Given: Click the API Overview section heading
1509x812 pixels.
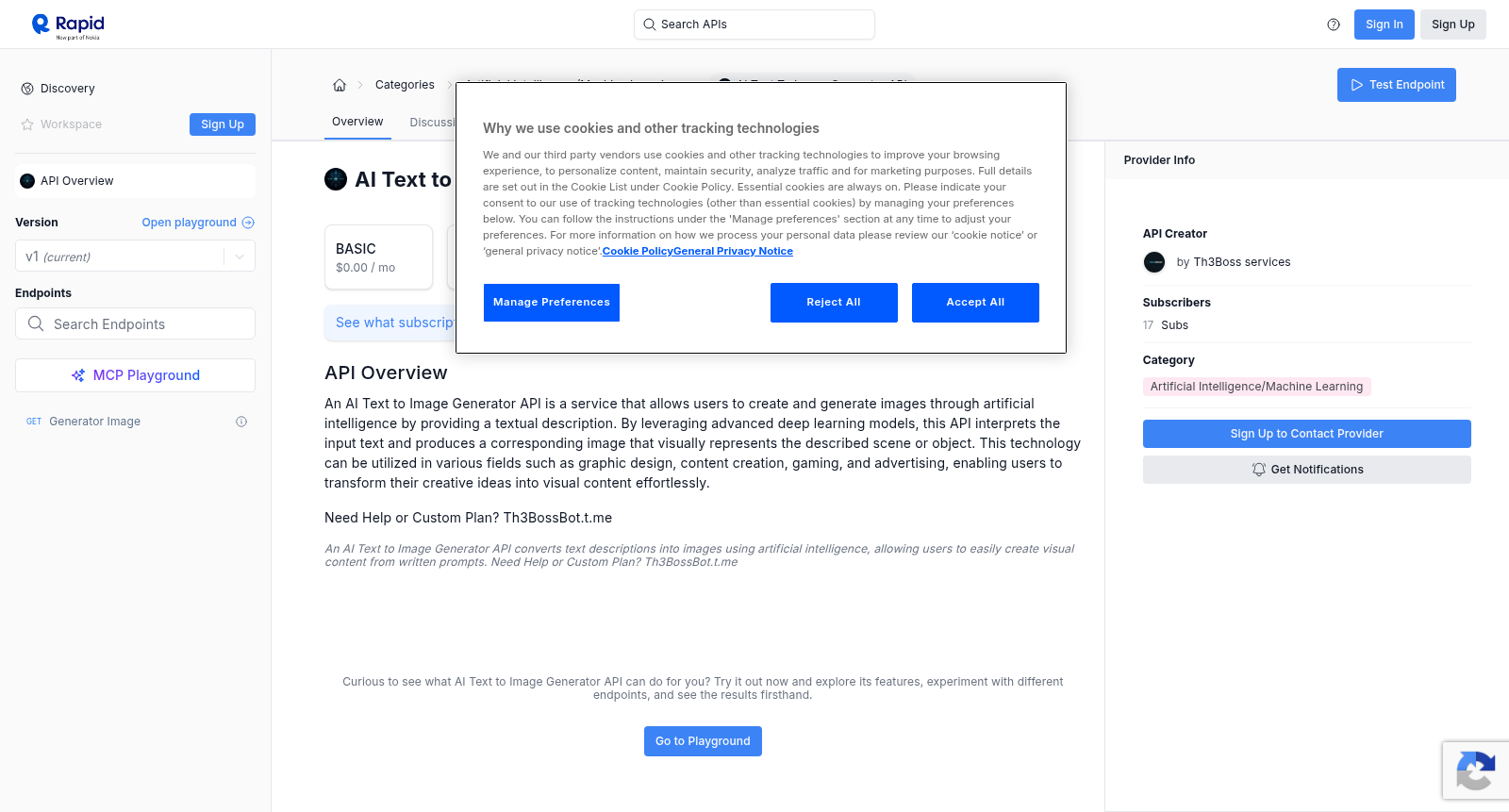Looking at the screenshot, I should [x=386, y=373].
